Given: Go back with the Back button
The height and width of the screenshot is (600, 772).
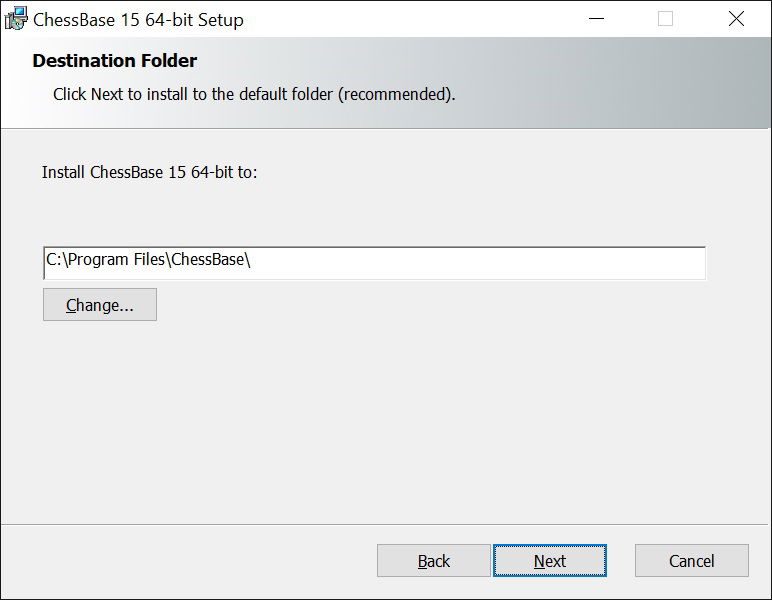Looking at the screenshot, I should pyautogui.click(x=433, y=561).
